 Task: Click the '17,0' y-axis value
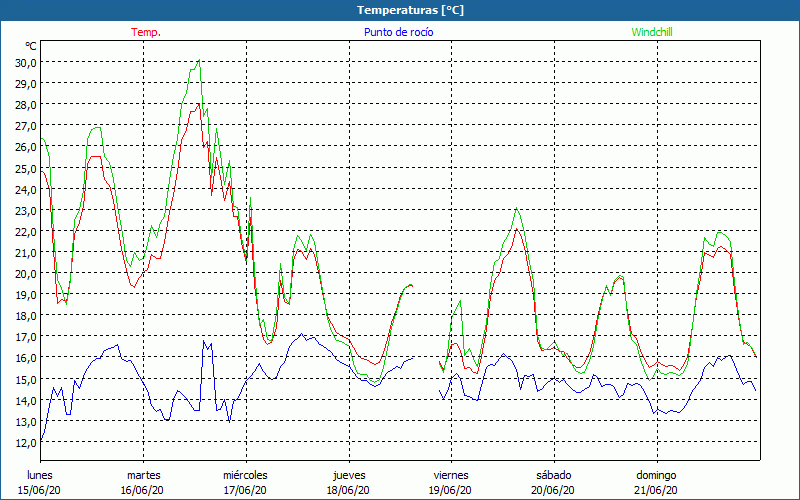pyautogui.click(x=26, y=337)
